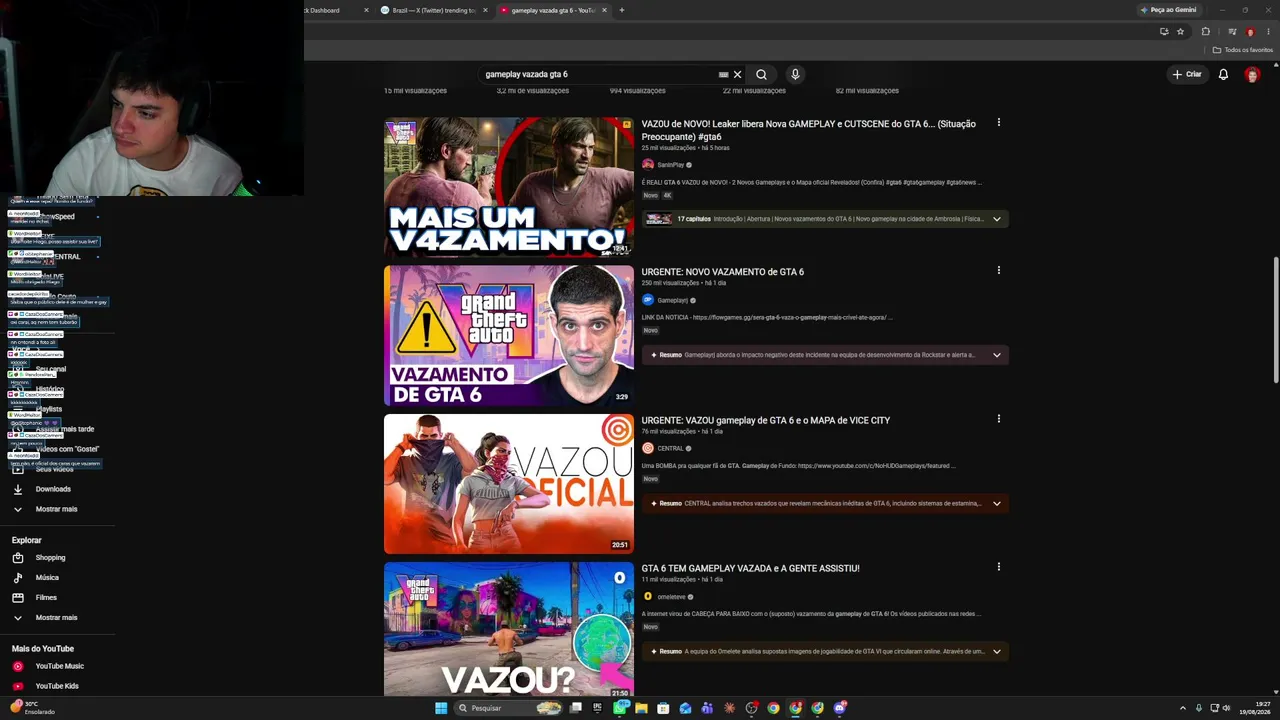Image resolution: width=1280 pixels, height=720 pixels.
Task: Open the VAZAMENTO DE GTA 6 thumbnail
Action: pos(509,335)
